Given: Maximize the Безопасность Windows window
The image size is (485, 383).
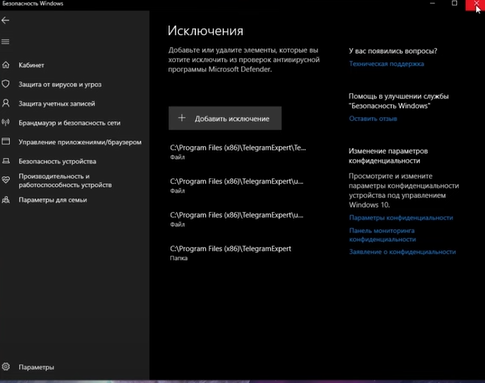Looking at the screenshot, I should click(454, 3).
